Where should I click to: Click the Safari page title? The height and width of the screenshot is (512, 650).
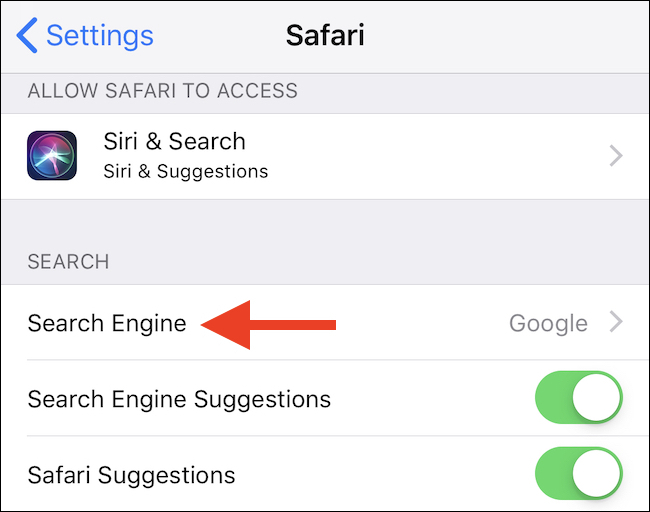325,35
